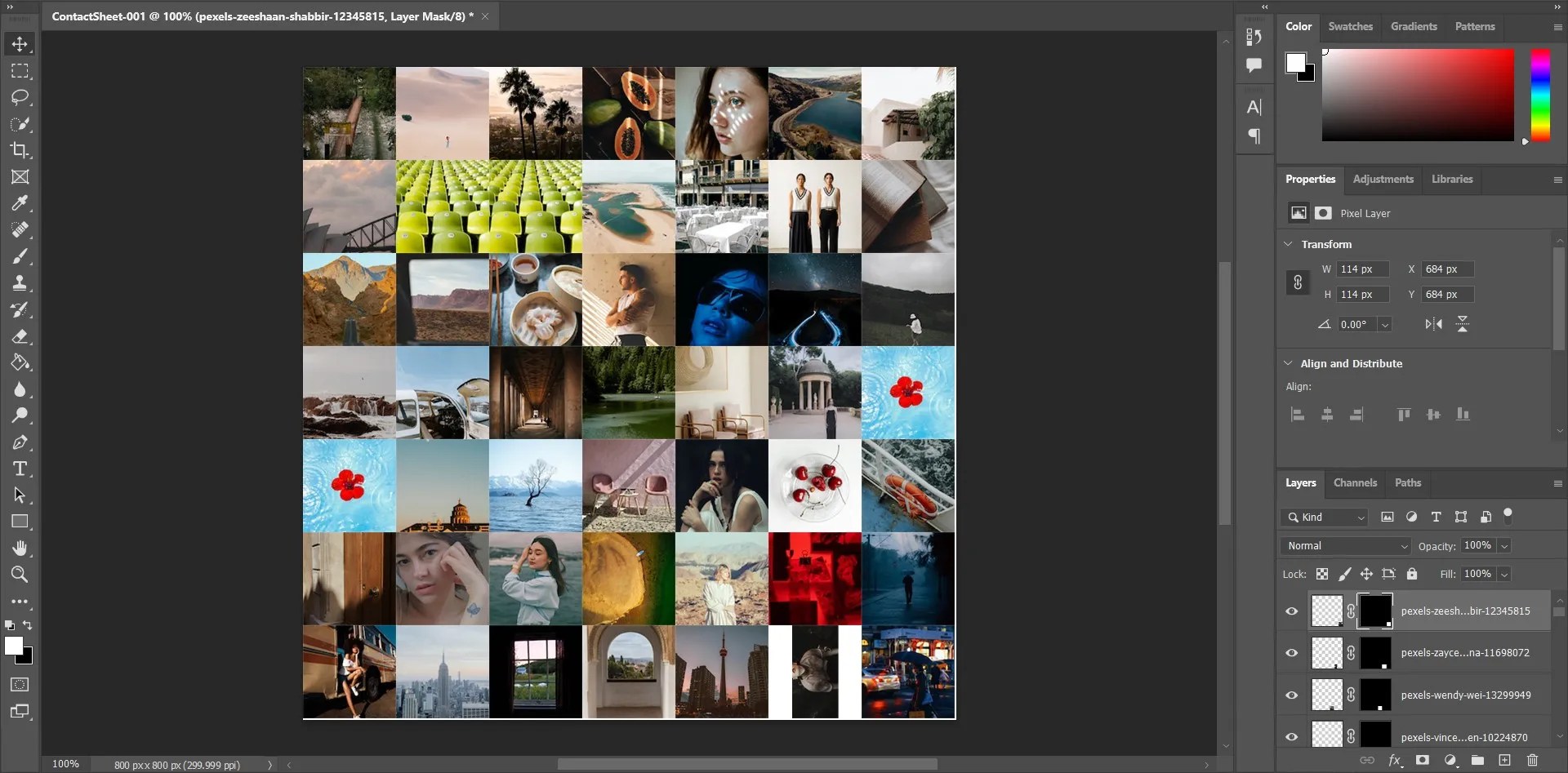Hide the pexels-zayce...na-11698072 layer
The height and width of the screenshot is (773, 1568).
(1293, 652)
